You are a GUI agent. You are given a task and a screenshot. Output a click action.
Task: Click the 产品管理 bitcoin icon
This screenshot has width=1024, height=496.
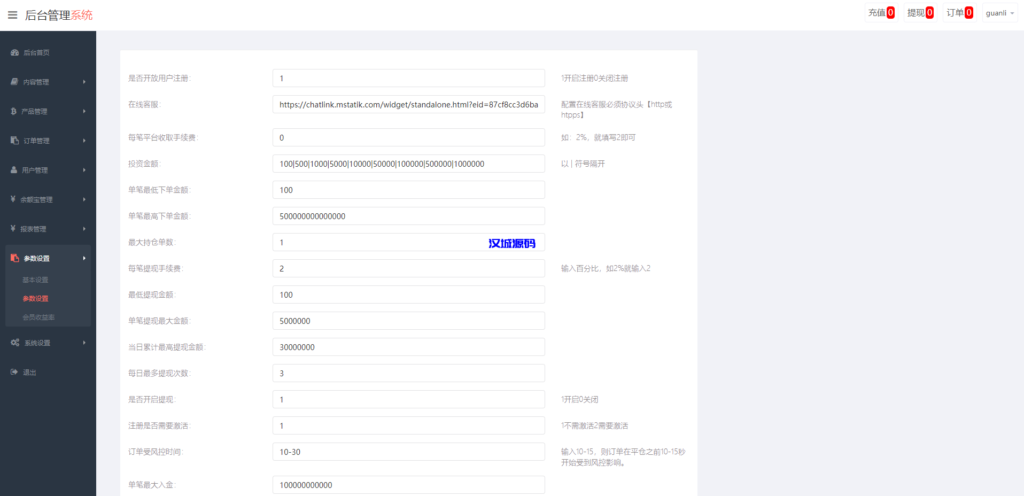click(14, 112)
